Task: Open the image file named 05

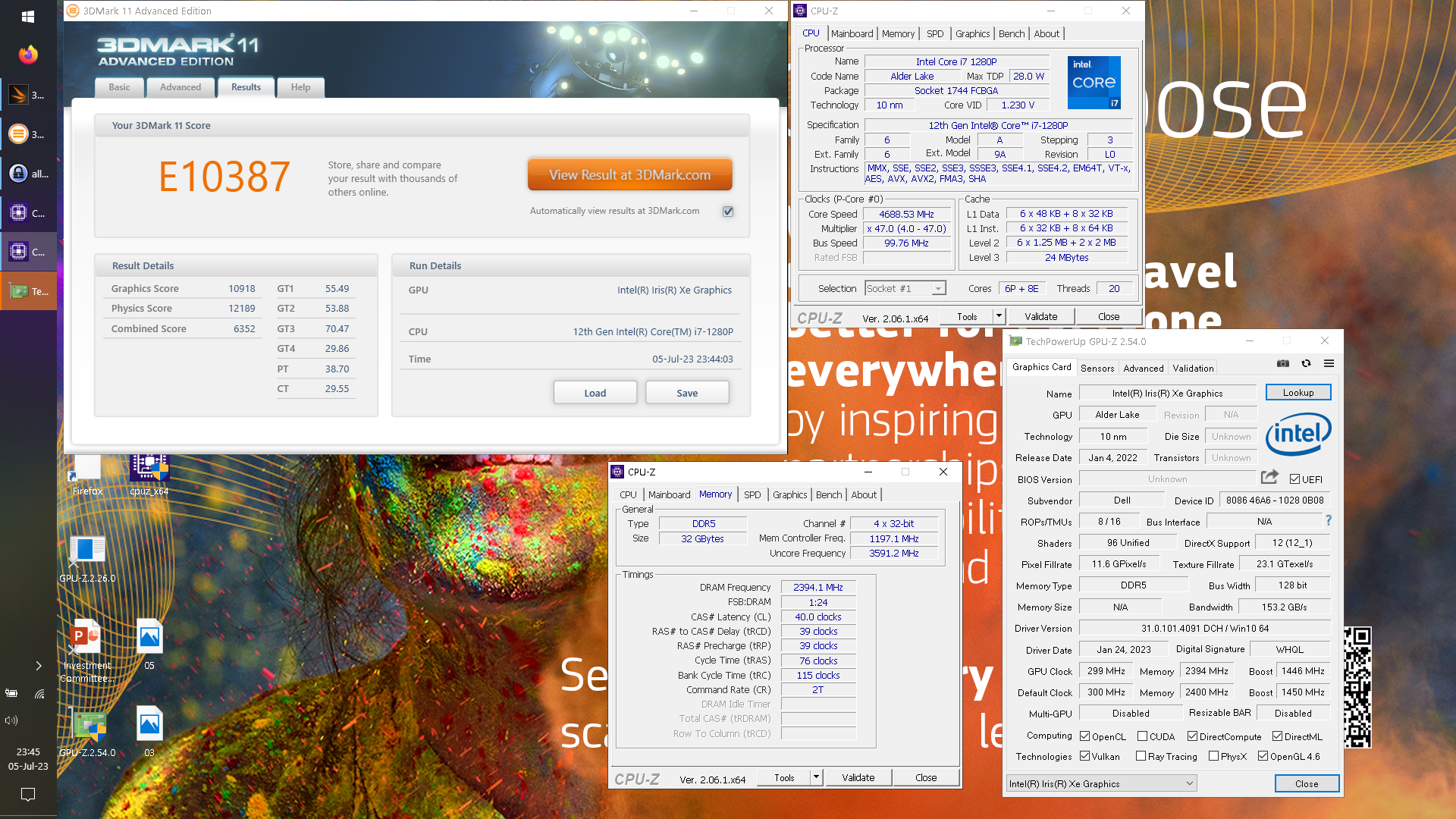Action: pyautogui.click(x=149, y=645)
